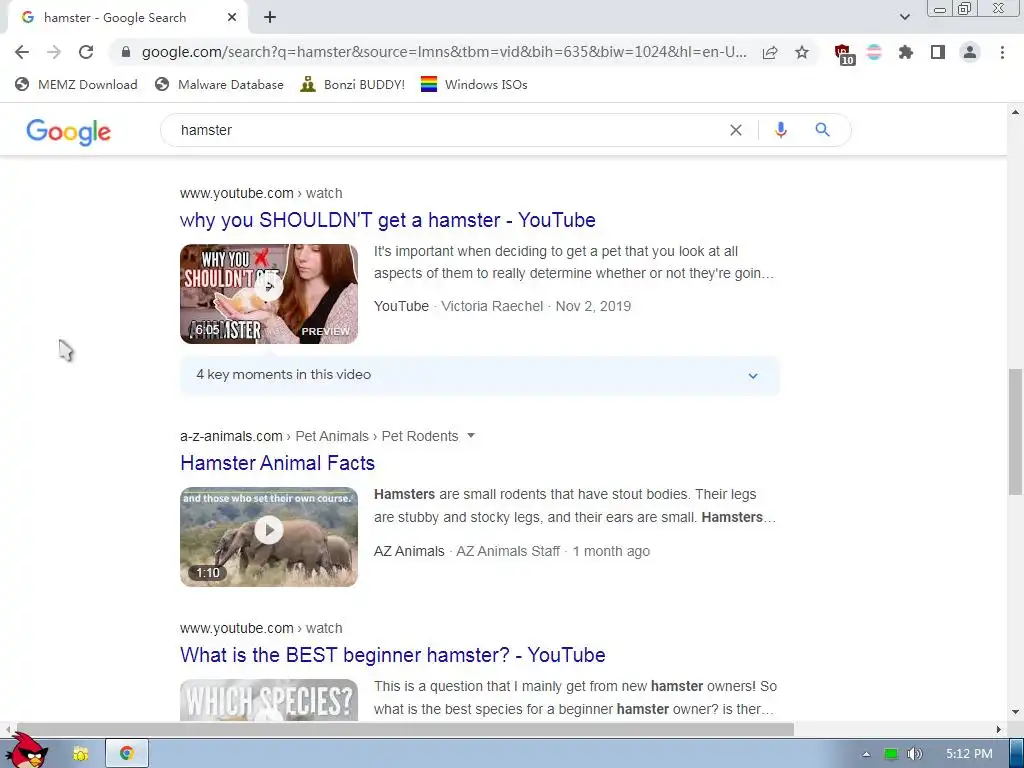Click the address bar URL

pos(444,52)
